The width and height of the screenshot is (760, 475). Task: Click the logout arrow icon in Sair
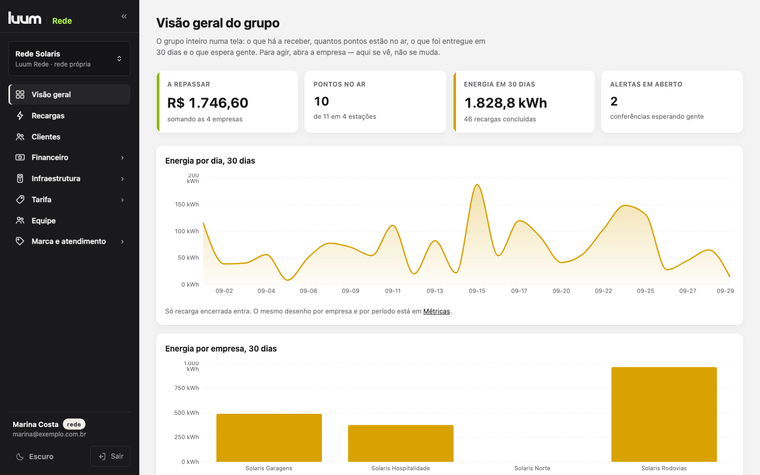click(x=102, y=457)
